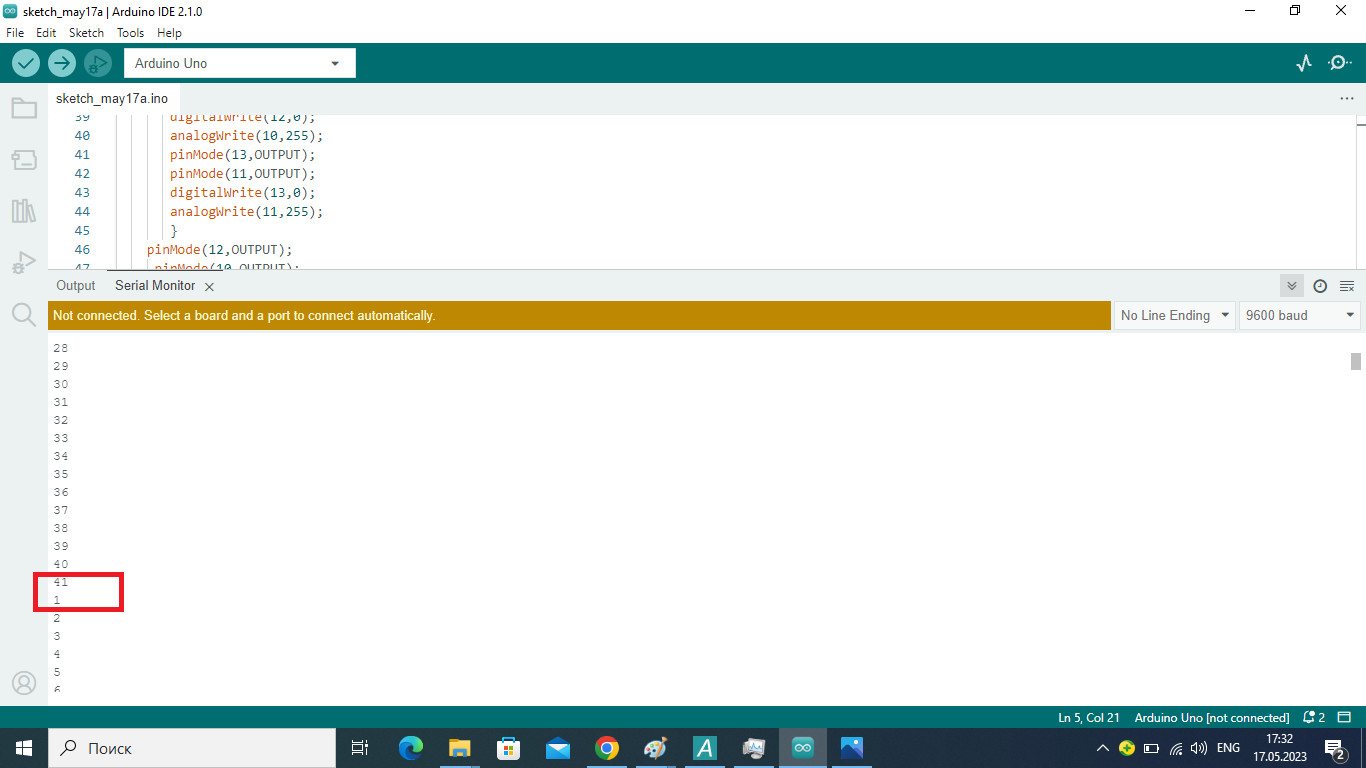Click serial output value 28

61,348
